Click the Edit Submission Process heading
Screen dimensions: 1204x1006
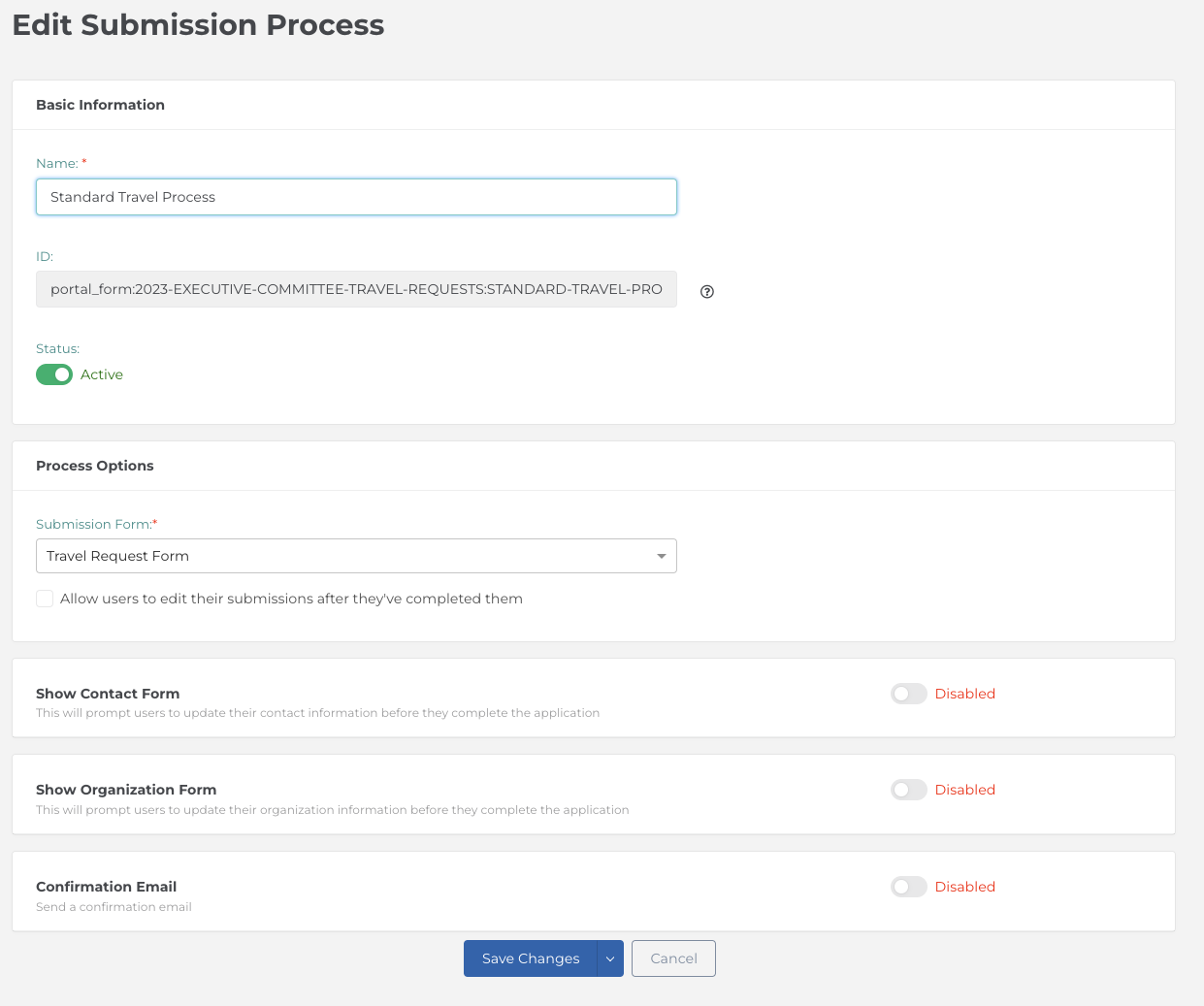point(198,24)
